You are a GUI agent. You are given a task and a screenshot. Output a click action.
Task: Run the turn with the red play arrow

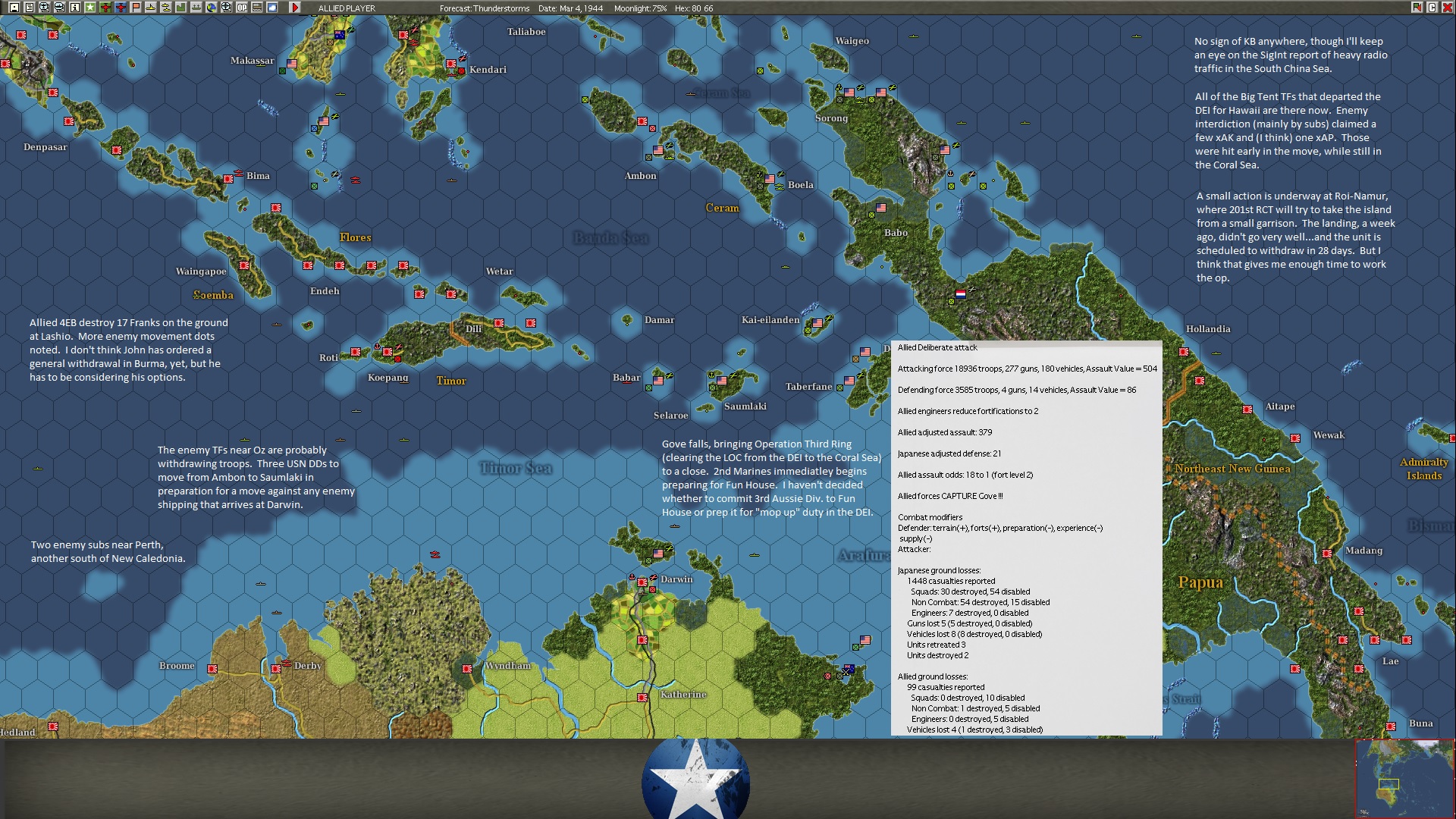[x=294, y=8]
